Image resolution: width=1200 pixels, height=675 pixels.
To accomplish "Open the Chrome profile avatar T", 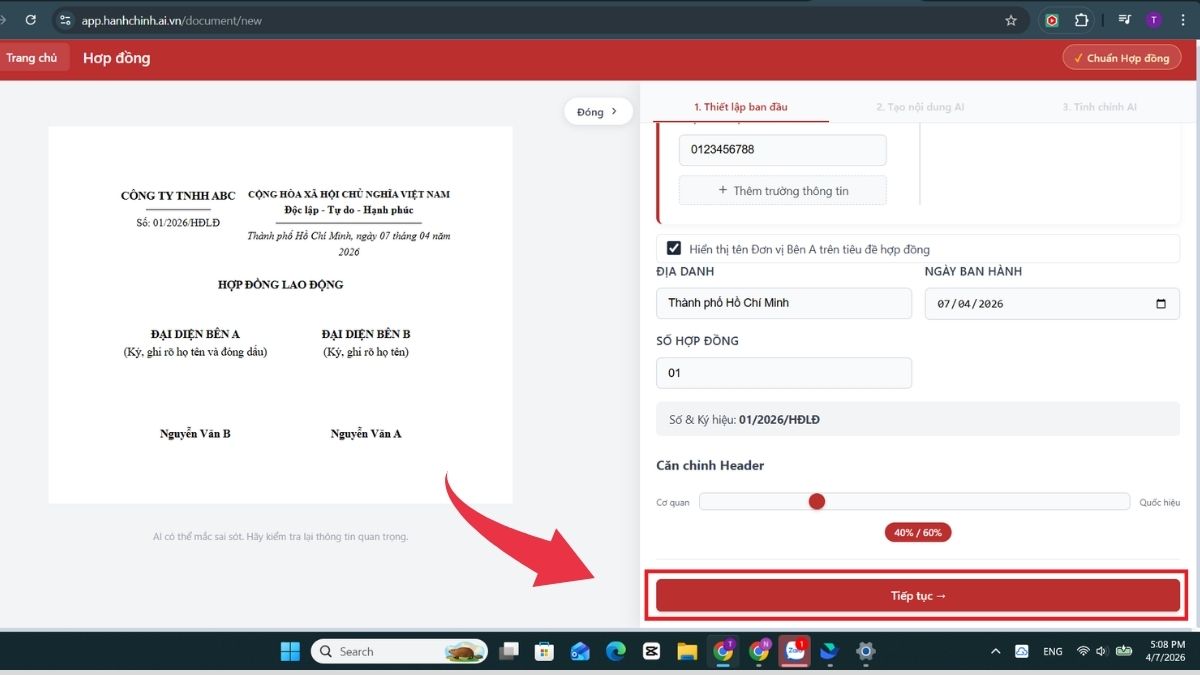I will 1154,20.
